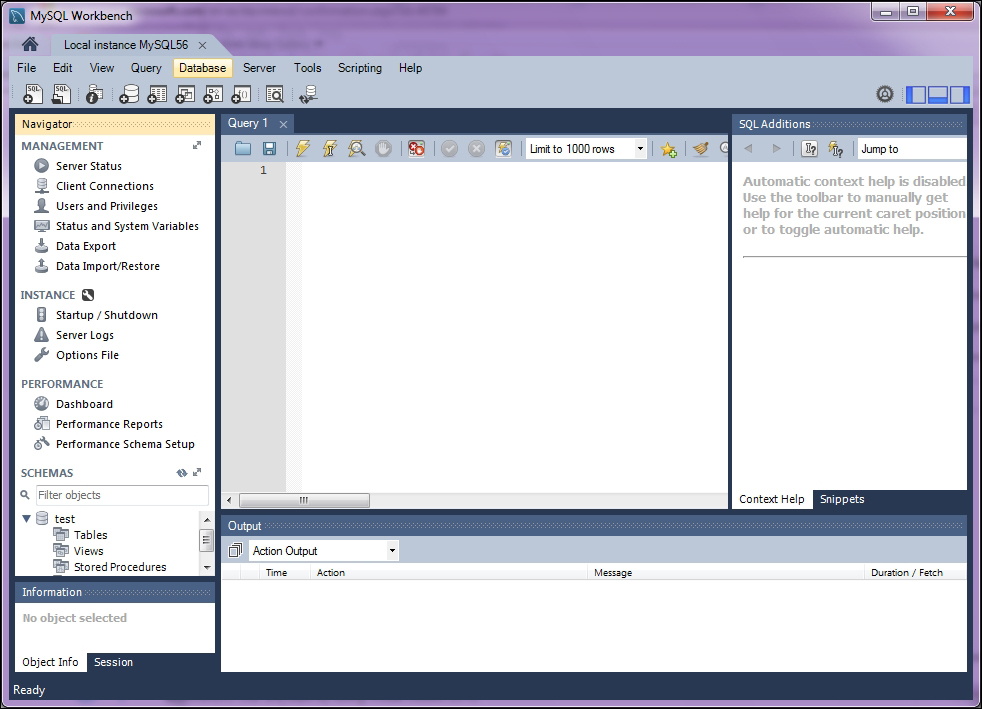
Task: Open the Database menu
Action: pos(202,68)
